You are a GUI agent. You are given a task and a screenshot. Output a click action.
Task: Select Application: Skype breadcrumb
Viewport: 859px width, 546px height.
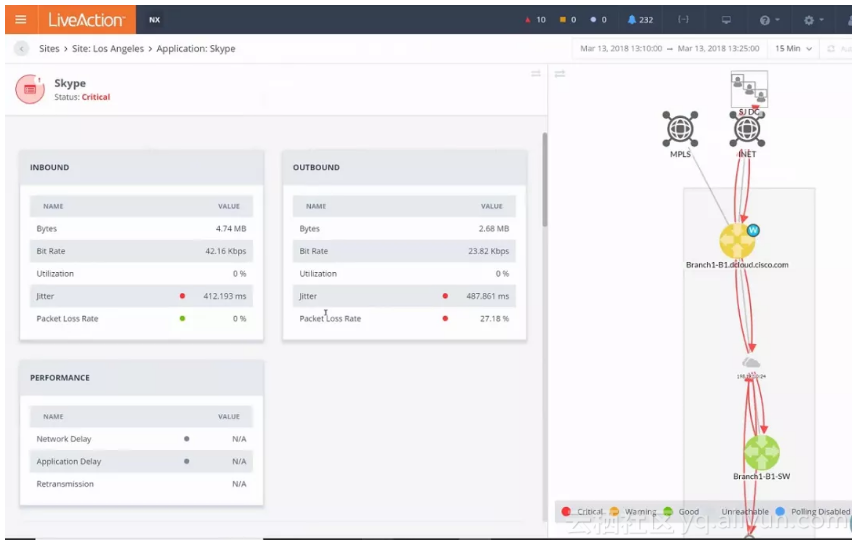pos(196,49)
